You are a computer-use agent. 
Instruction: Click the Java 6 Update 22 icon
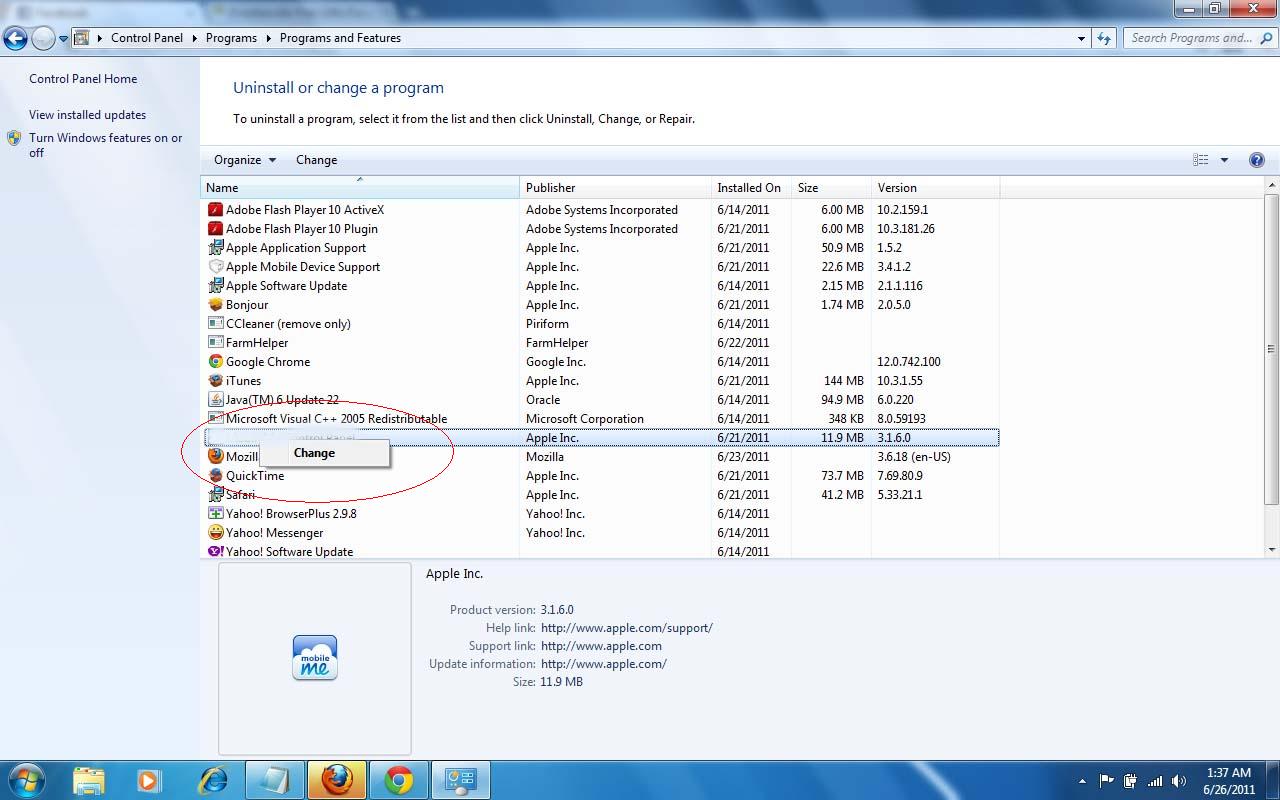tap(215, 400)
